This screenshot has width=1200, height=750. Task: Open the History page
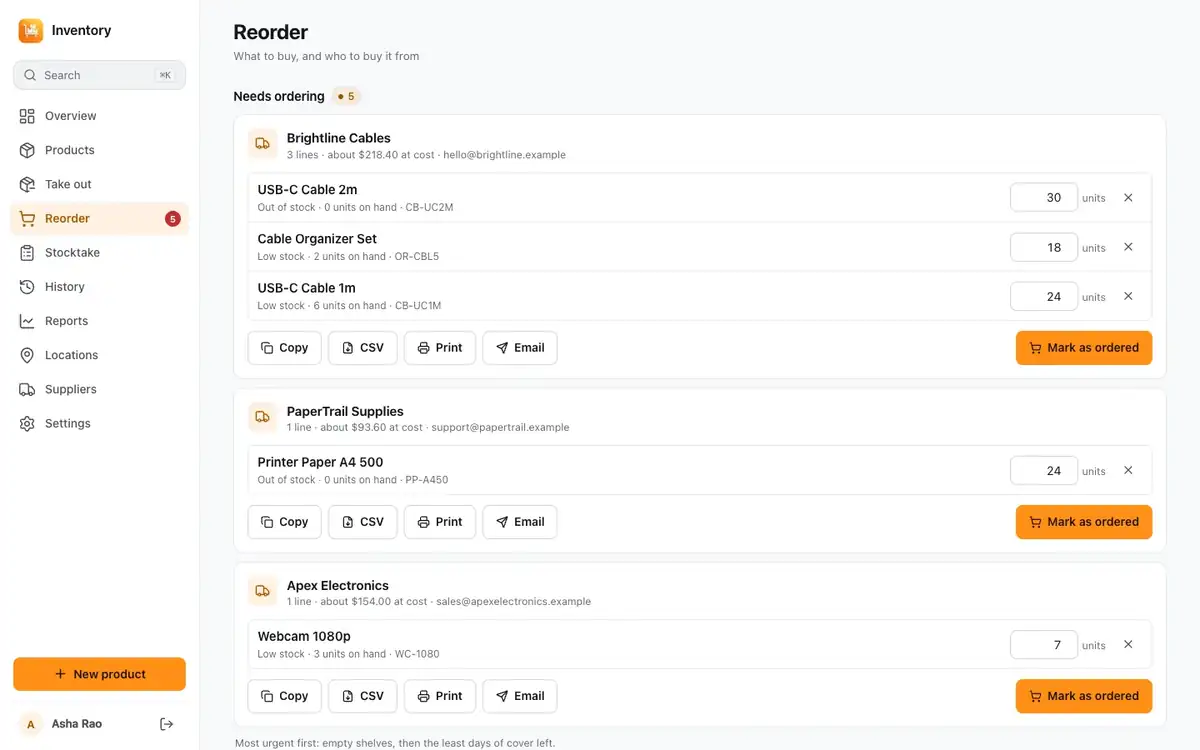click(99, 287)
